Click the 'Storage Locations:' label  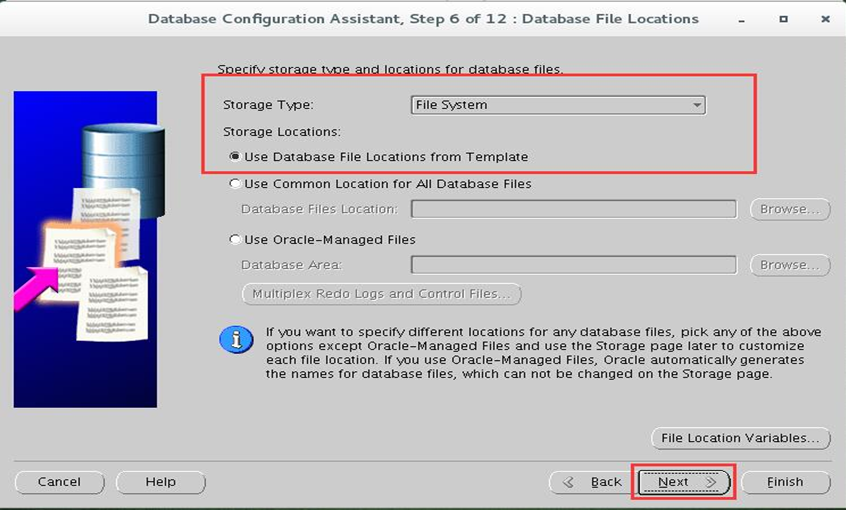point(282,132)
